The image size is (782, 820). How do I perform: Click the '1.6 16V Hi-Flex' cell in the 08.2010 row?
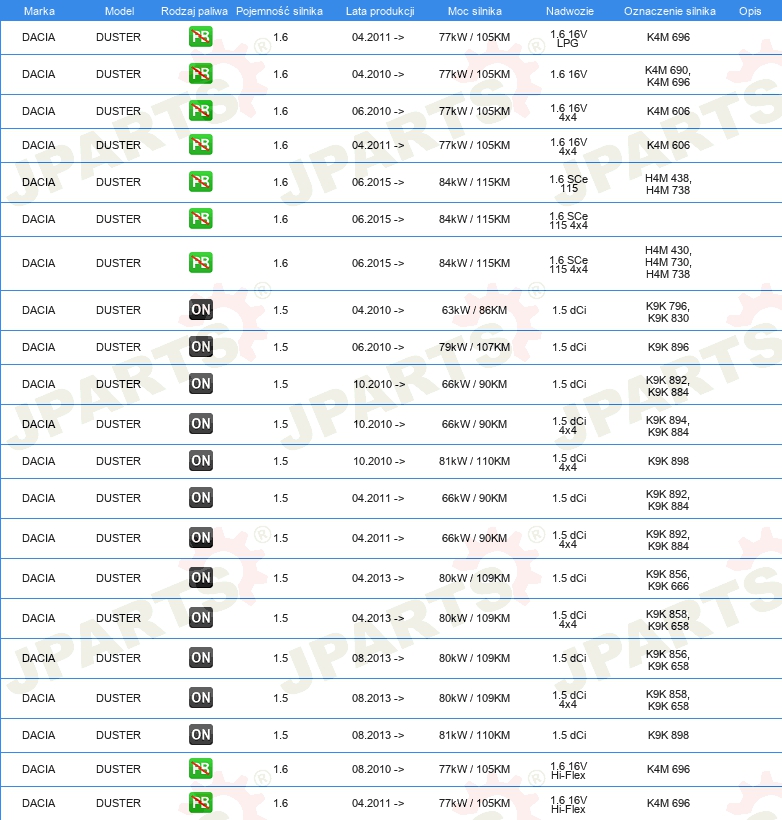coord(569,771)
